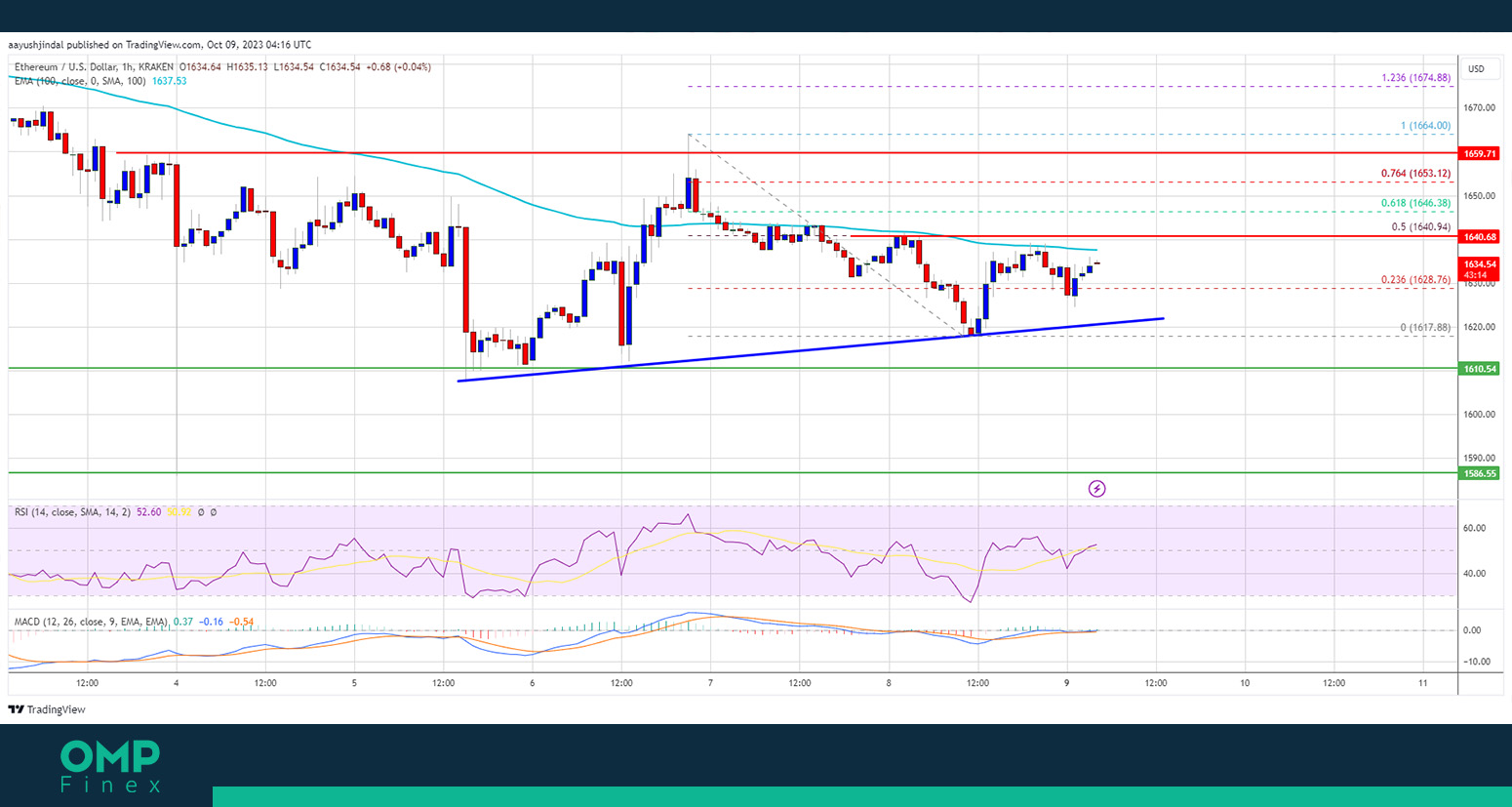
Task: Click date label 5 on time axis
Action: click(x=354, y=683)
